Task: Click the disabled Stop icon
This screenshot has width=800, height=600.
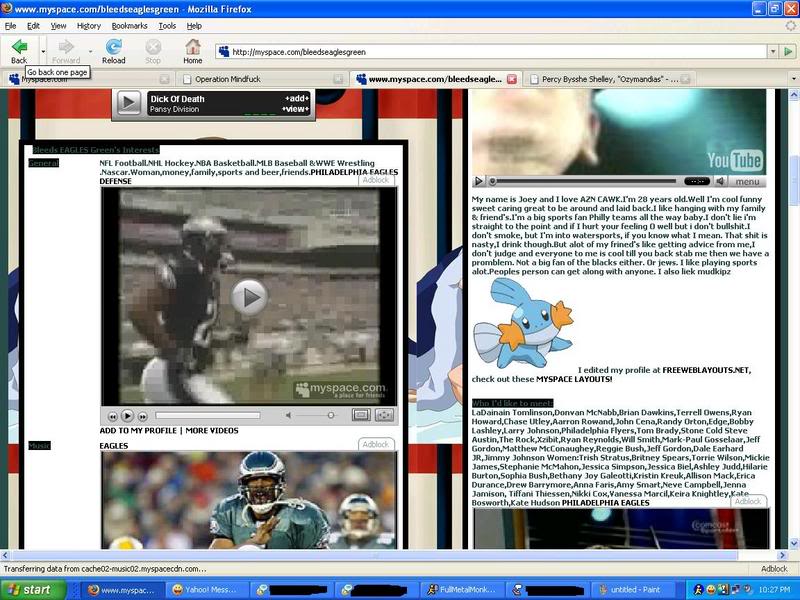Action: (x=153, y=51)
